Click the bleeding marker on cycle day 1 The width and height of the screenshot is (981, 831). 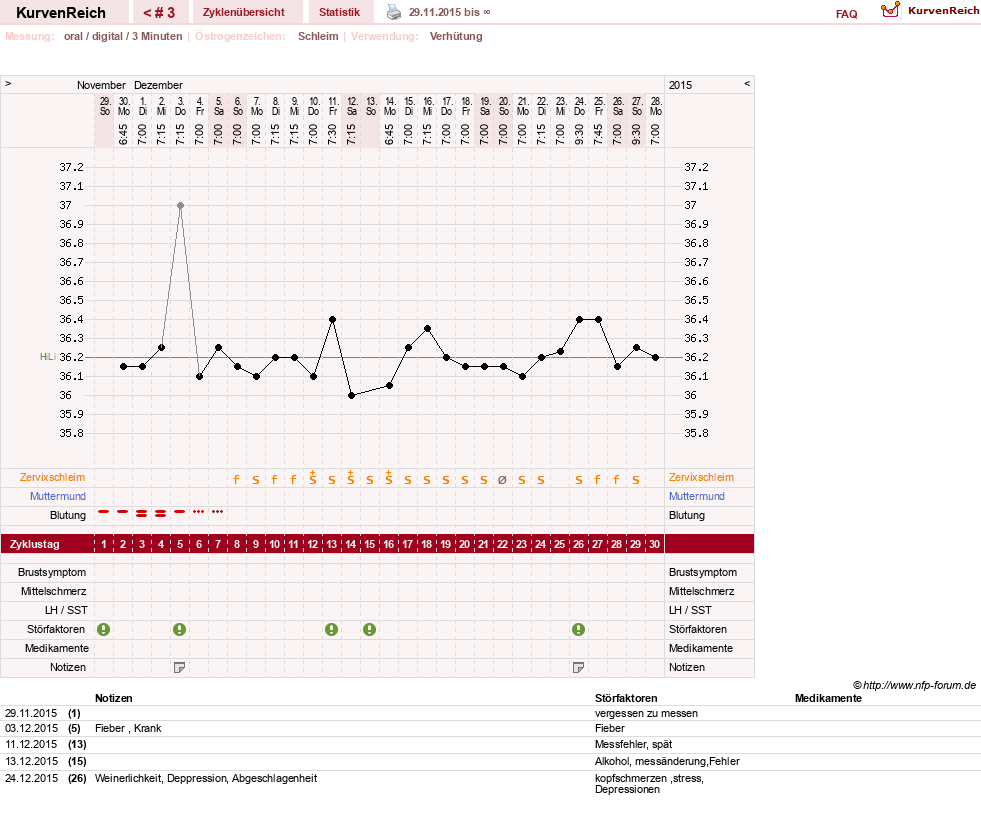tap(104, 512)
